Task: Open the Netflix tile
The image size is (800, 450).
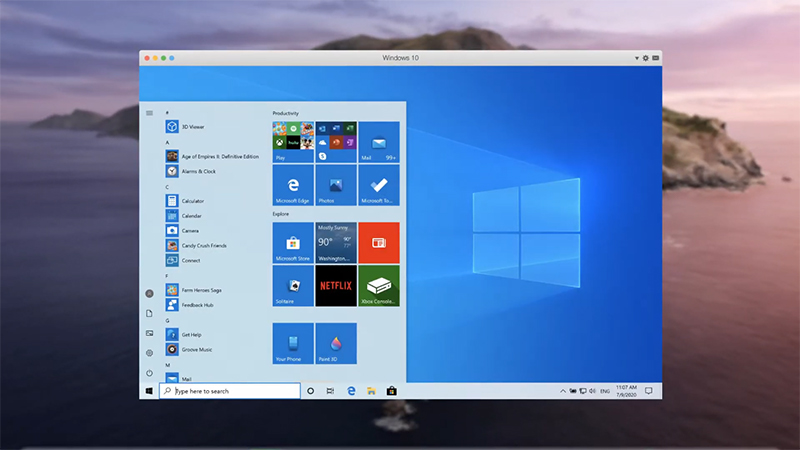Action: point(336,286)
